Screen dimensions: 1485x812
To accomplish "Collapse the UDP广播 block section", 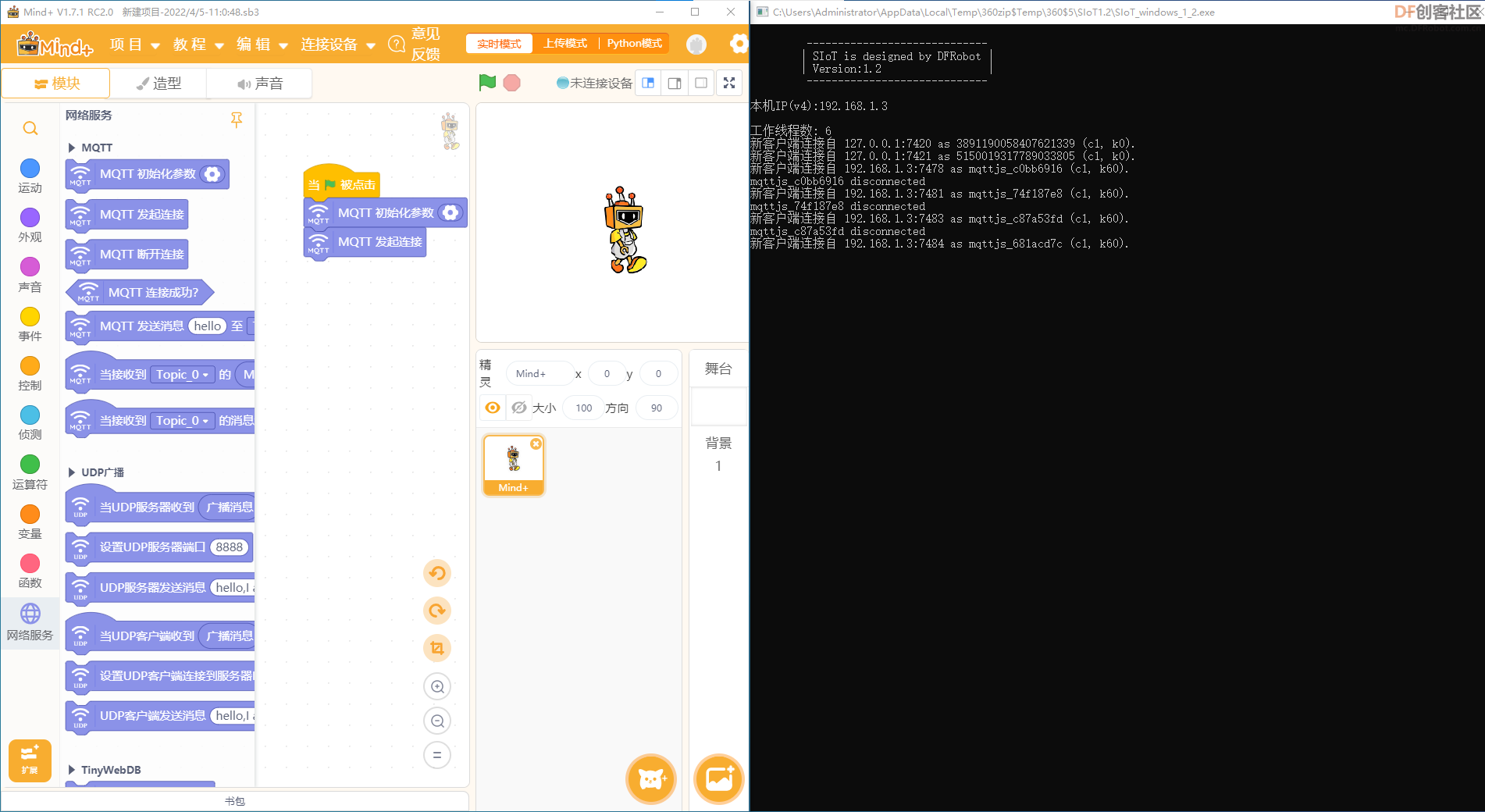I will [72, 472].
